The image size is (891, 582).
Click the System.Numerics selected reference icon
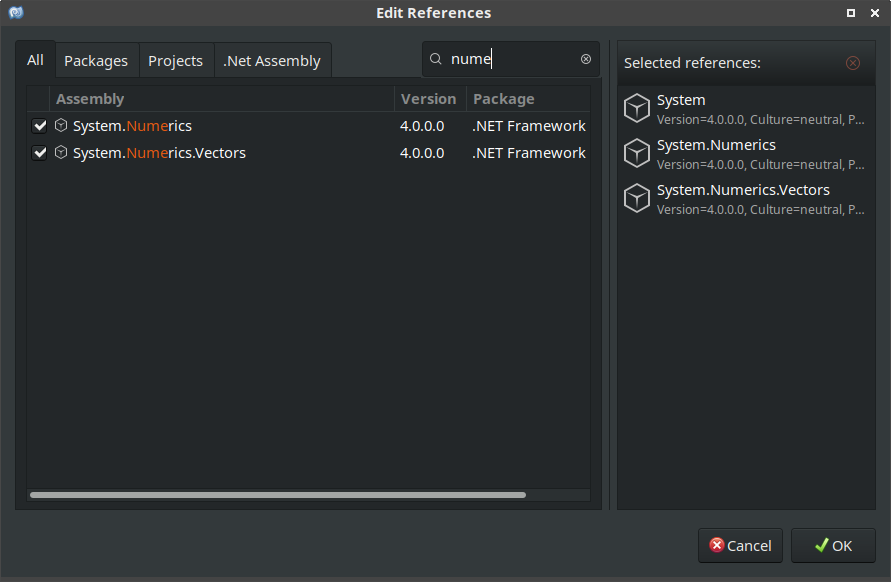636,153
